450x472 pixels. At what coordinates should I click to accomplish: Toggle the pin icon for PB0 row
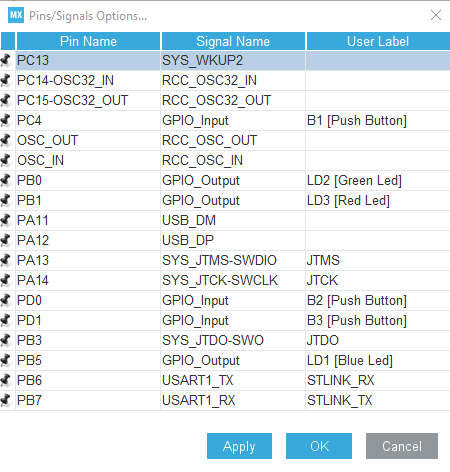(x=5, y=180)
